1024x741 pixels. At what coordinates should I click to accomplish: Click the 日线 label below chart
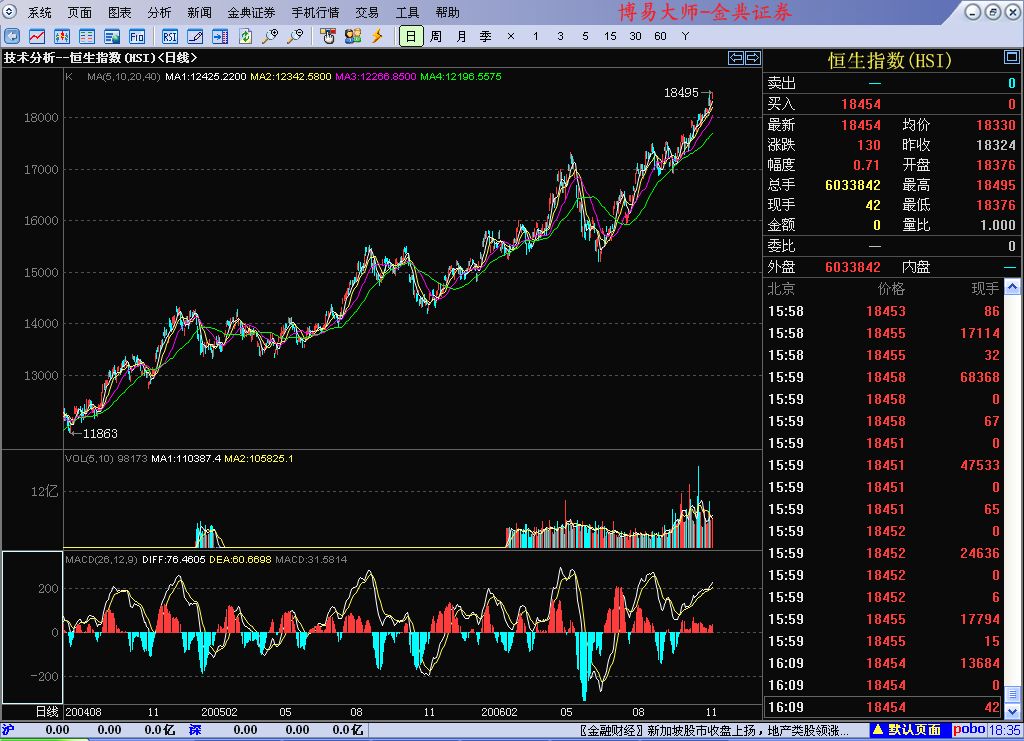coord(47,711)
